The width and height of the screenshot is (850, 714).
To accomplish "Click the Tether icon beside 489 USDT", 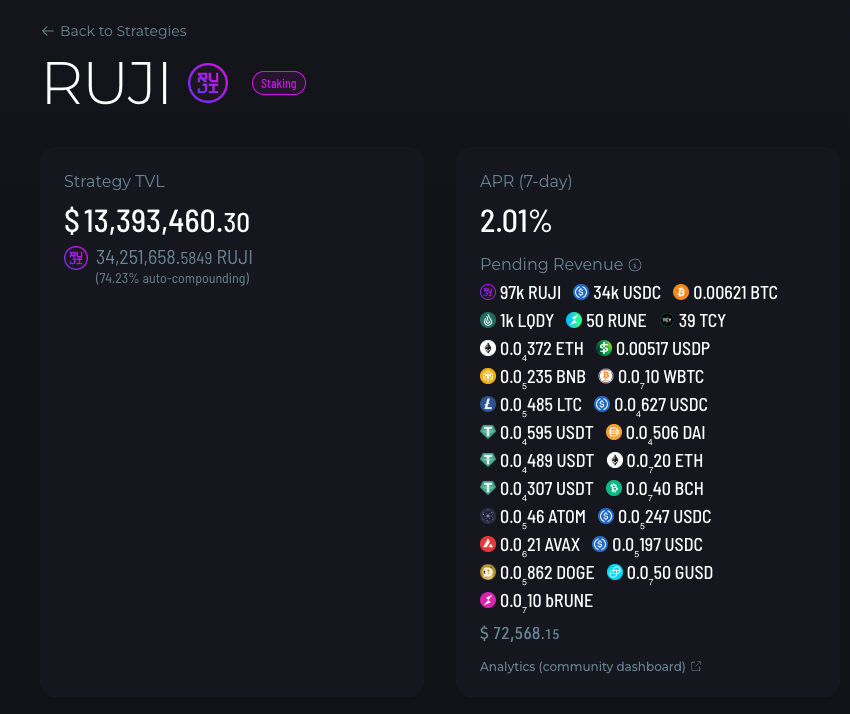I will 488,460.
